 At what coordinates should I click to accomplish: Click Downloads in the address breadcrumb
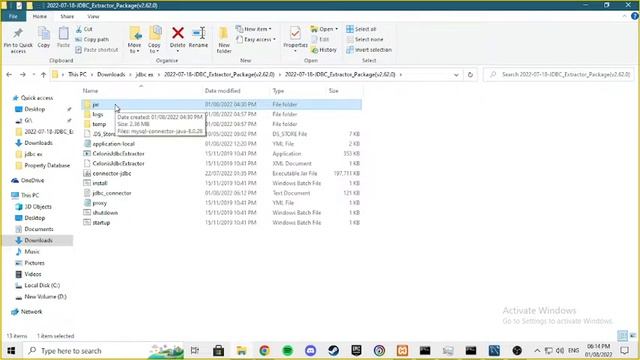tap(111, 75)
